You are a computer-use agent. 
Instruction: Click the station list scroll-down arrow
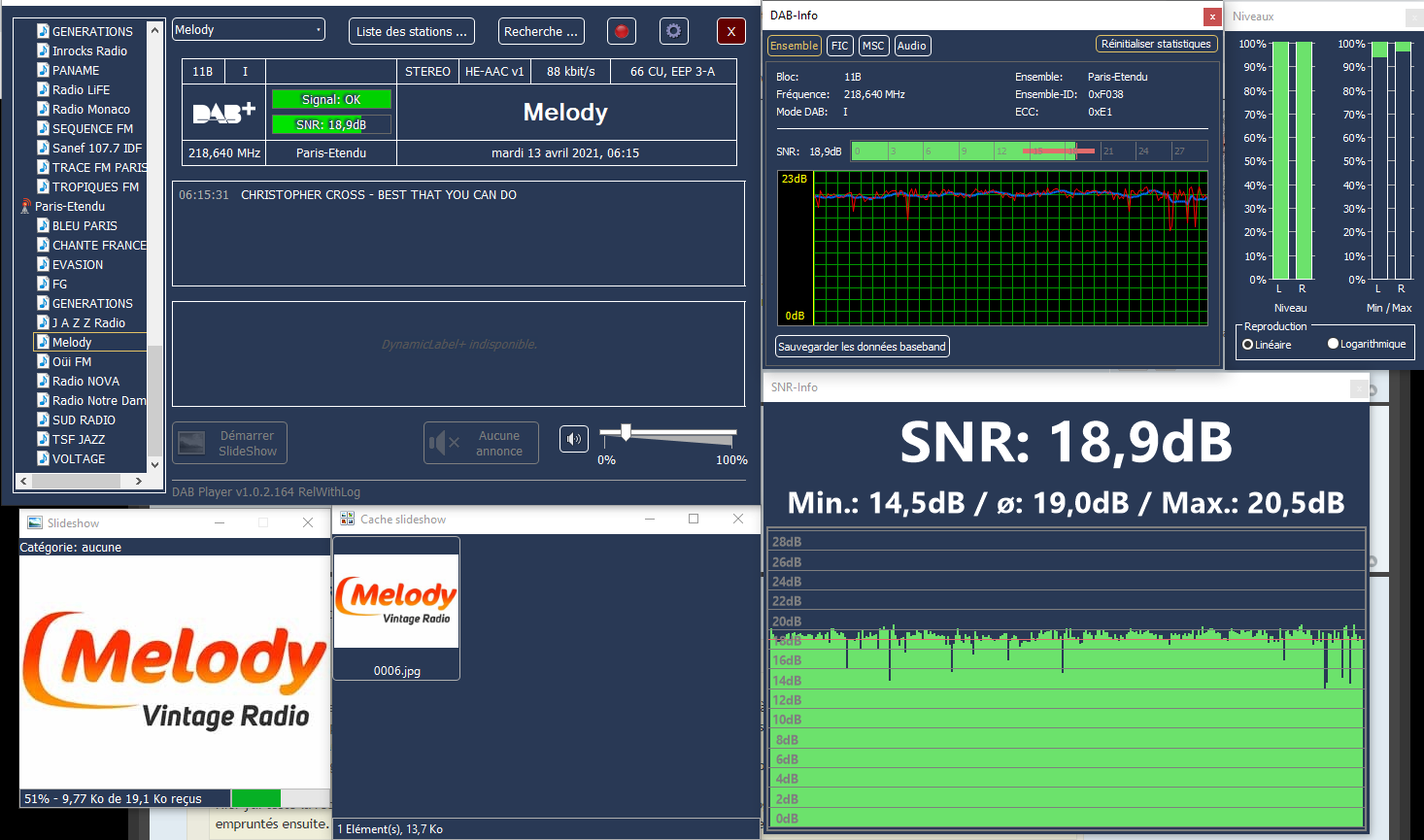pyautogui.click(x=155, y=465)
